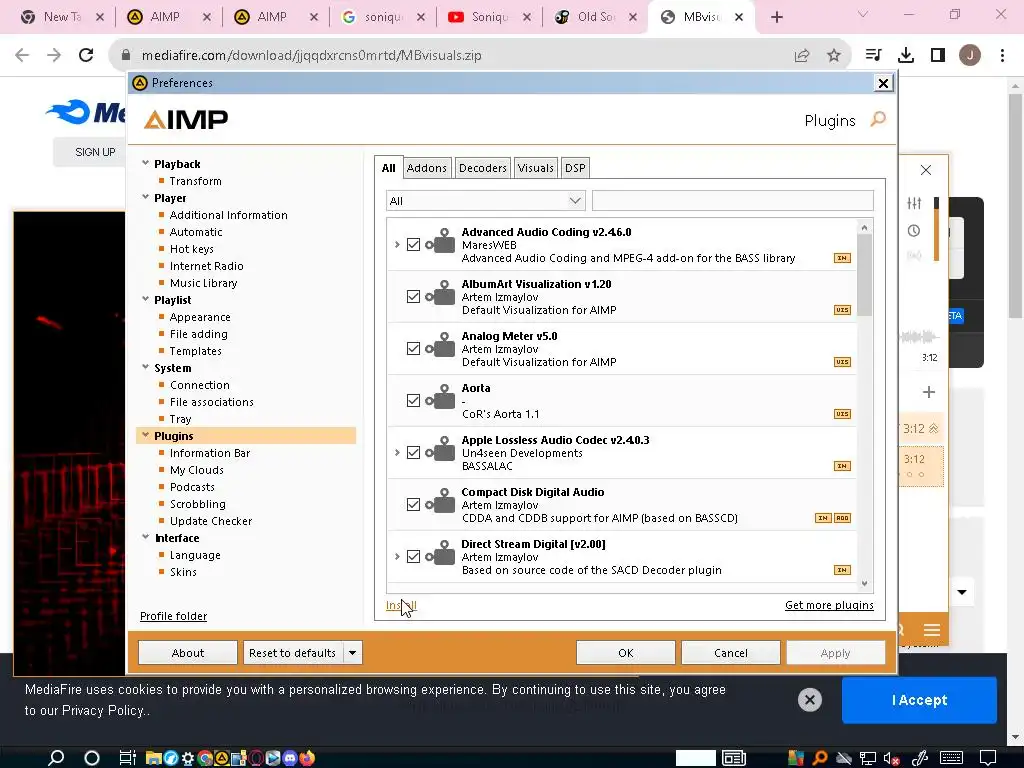Click the AIMP logo in Preferences header
1024x768 pixels.
tap(186, 120)
